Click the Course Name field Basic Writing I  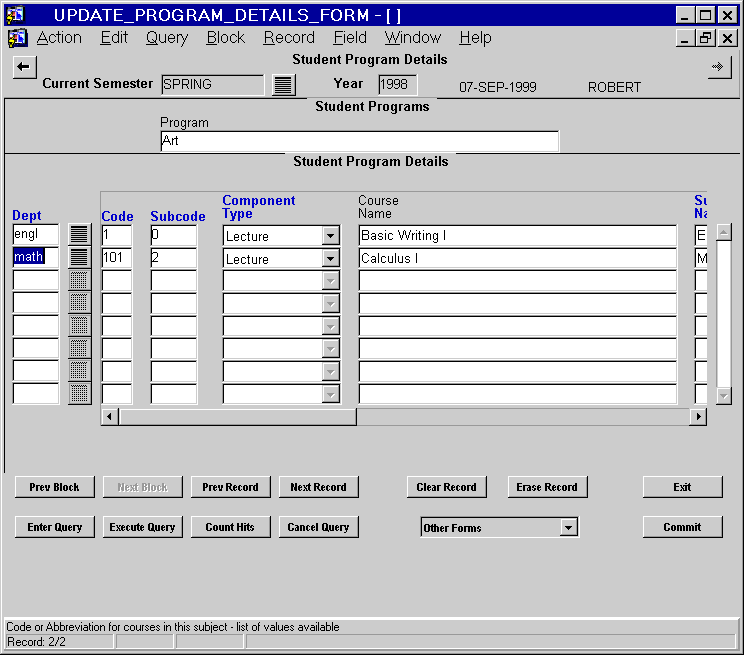518,235
